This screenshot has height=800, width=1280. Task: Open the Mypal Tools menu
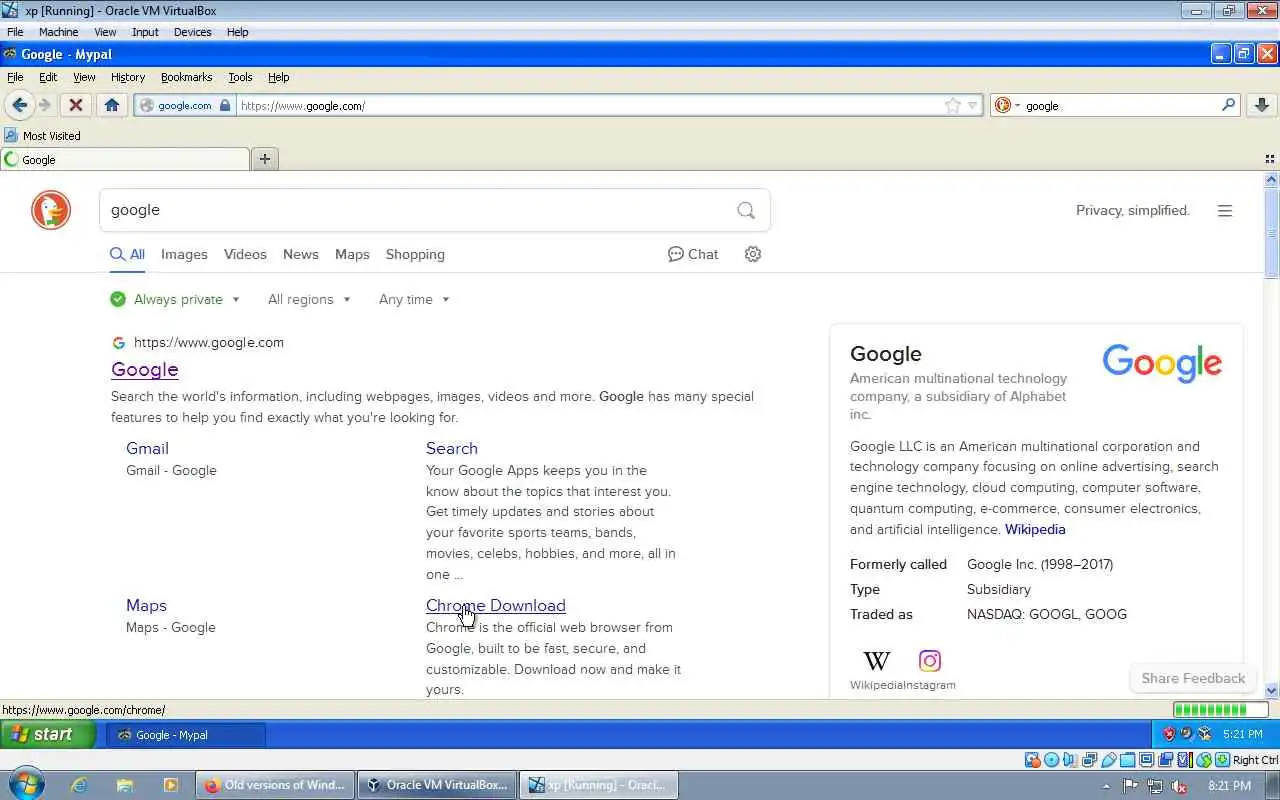point(240,77)
